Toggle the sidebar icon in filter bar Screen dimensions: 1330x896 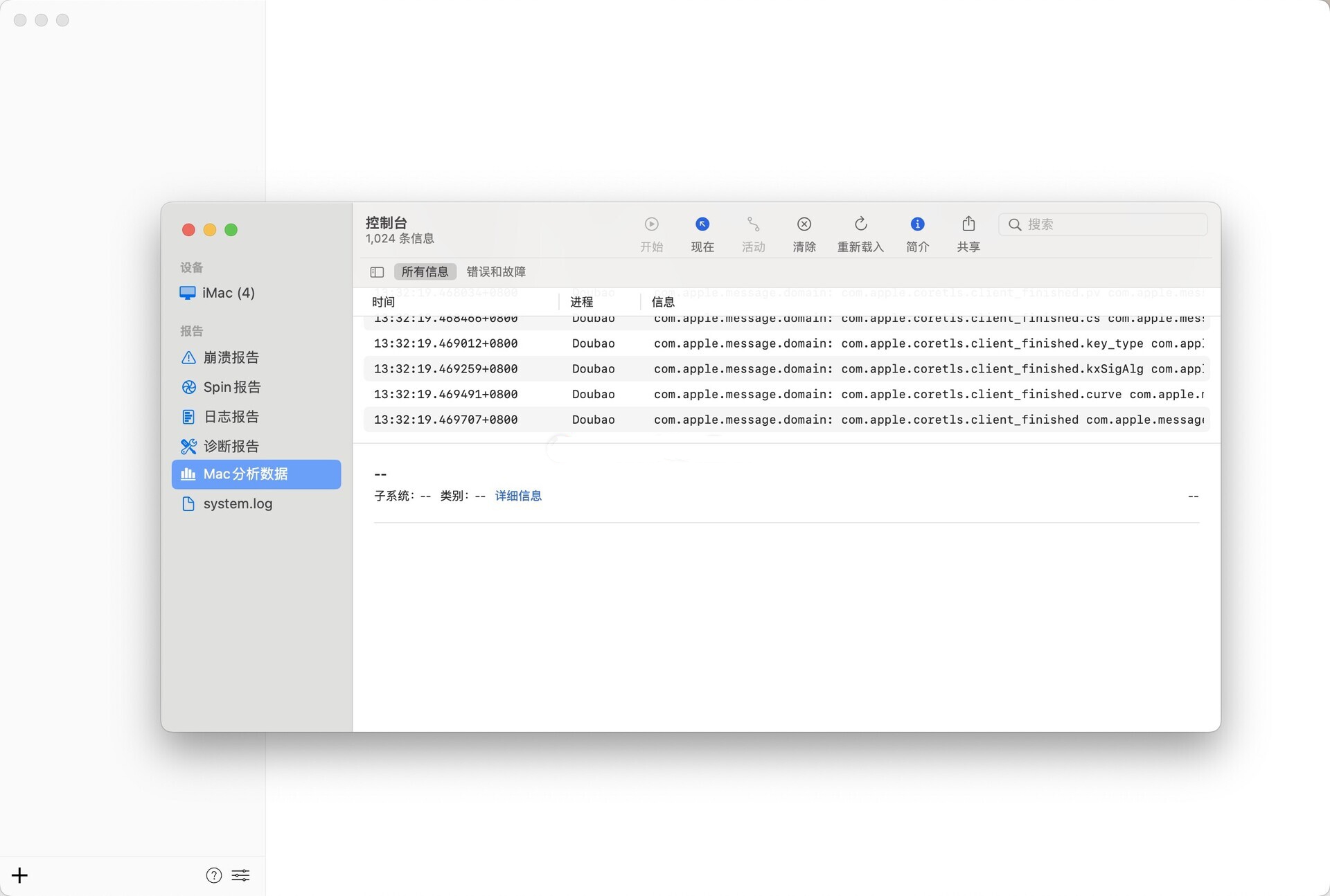(x=377, y=272)
